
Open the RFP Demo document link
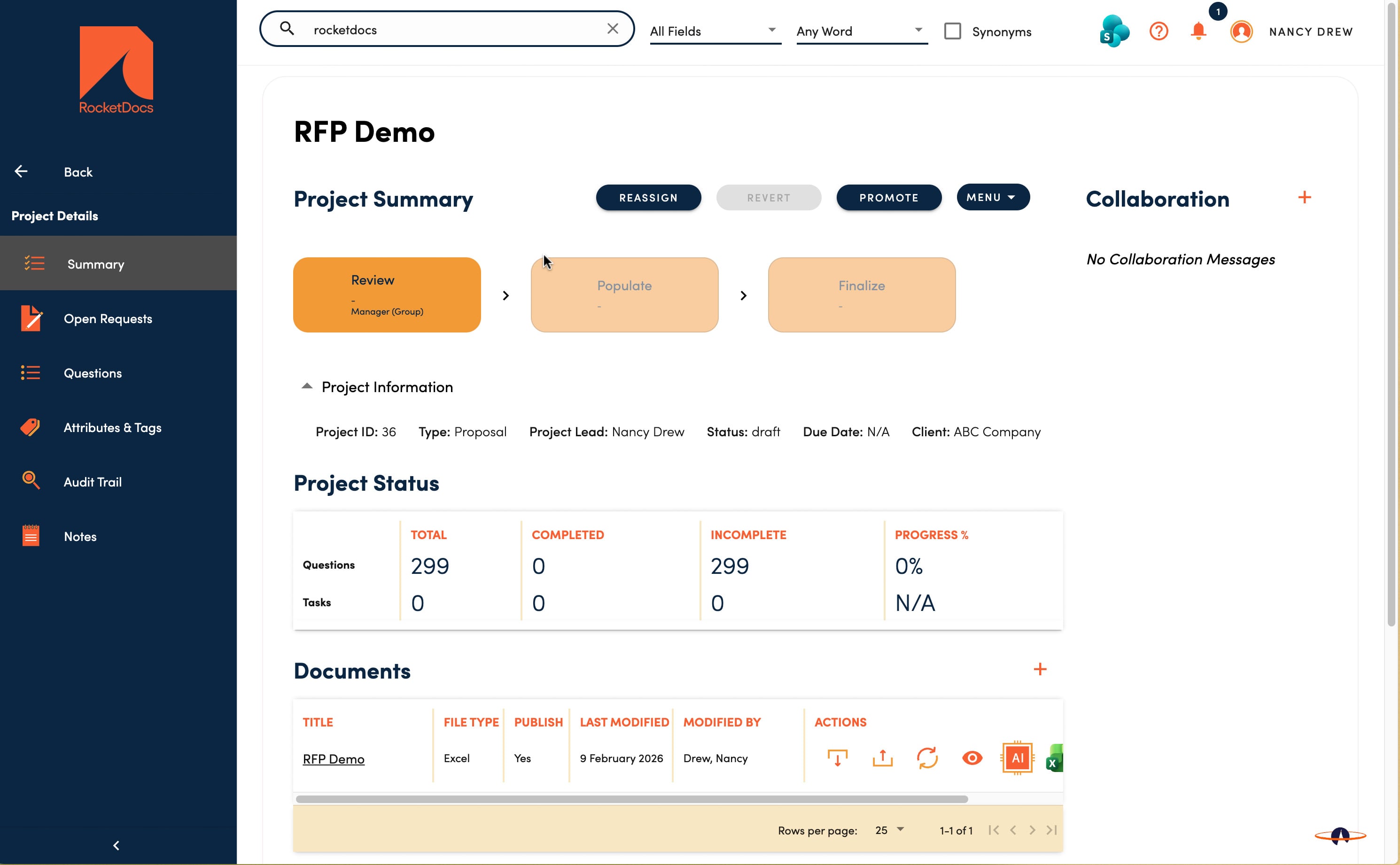(334, 758)
